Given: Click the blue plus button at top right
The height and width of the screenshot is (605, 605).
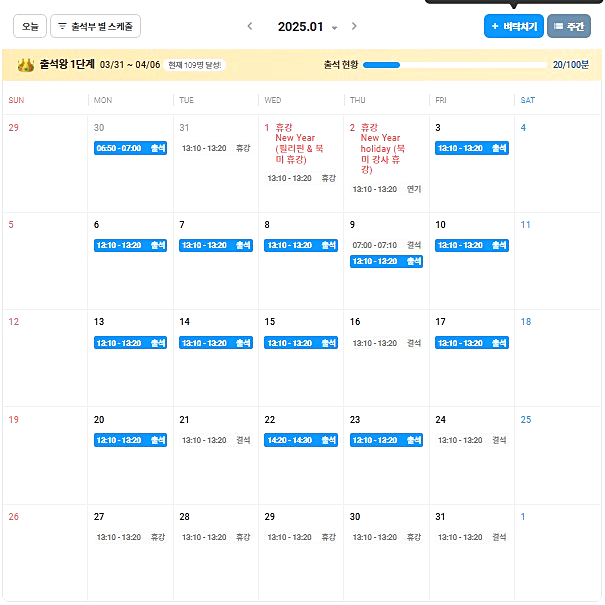Looking at the screenshot, I should coord(513,26).
